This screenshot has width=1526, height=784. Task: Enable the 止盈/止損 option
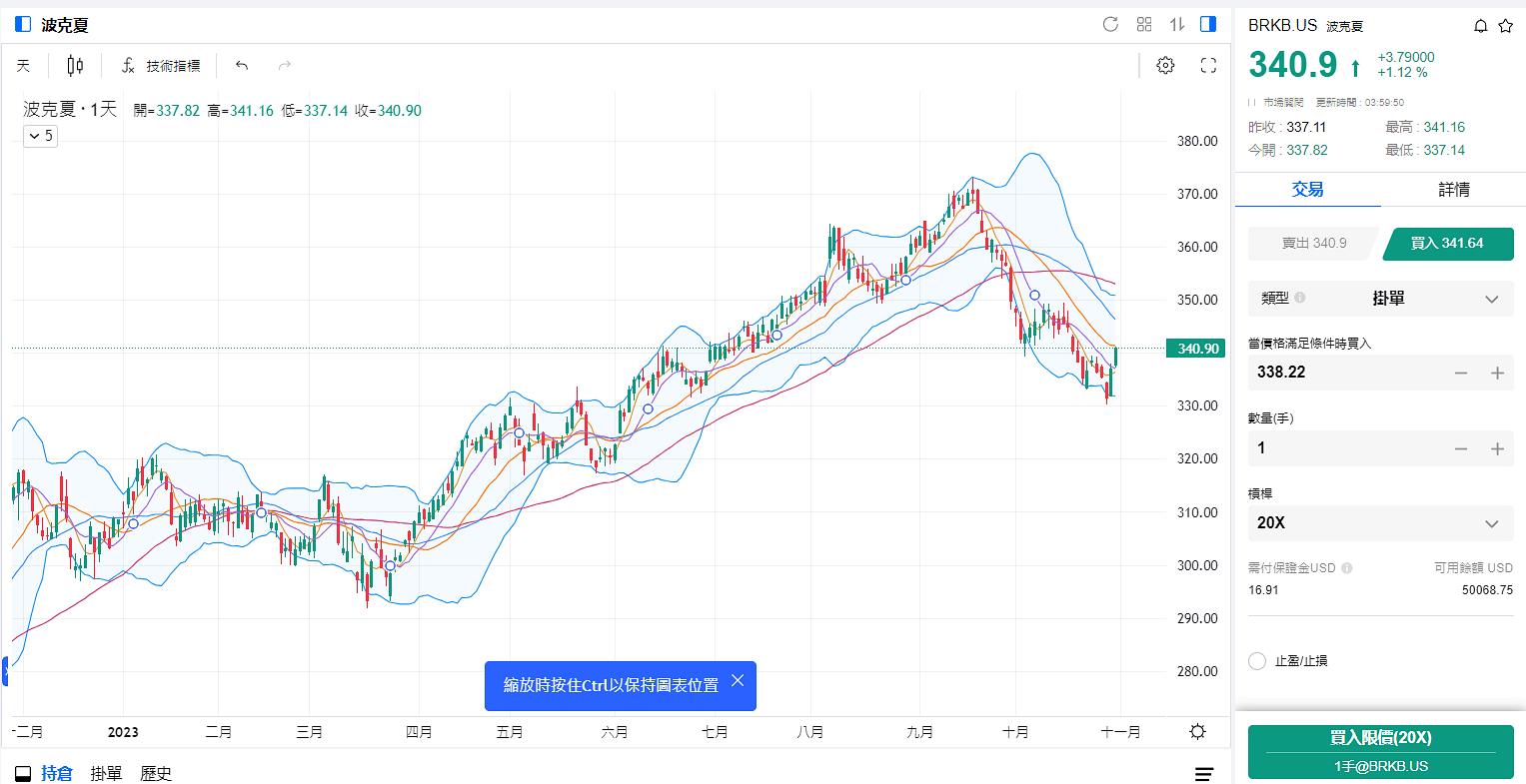point(1257,661)
